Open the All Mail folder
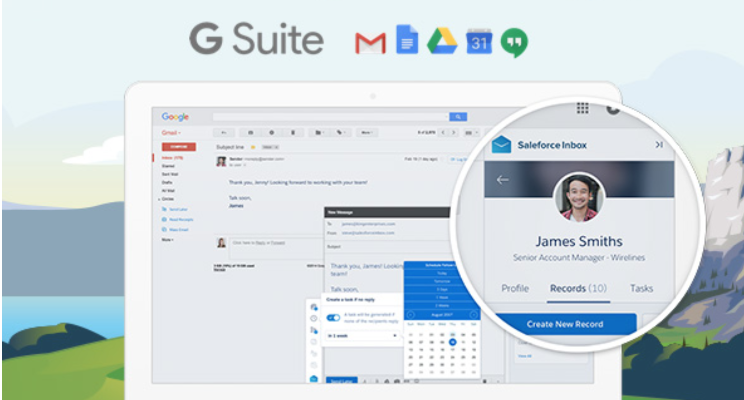744x400 pixels. pos(168,190)
